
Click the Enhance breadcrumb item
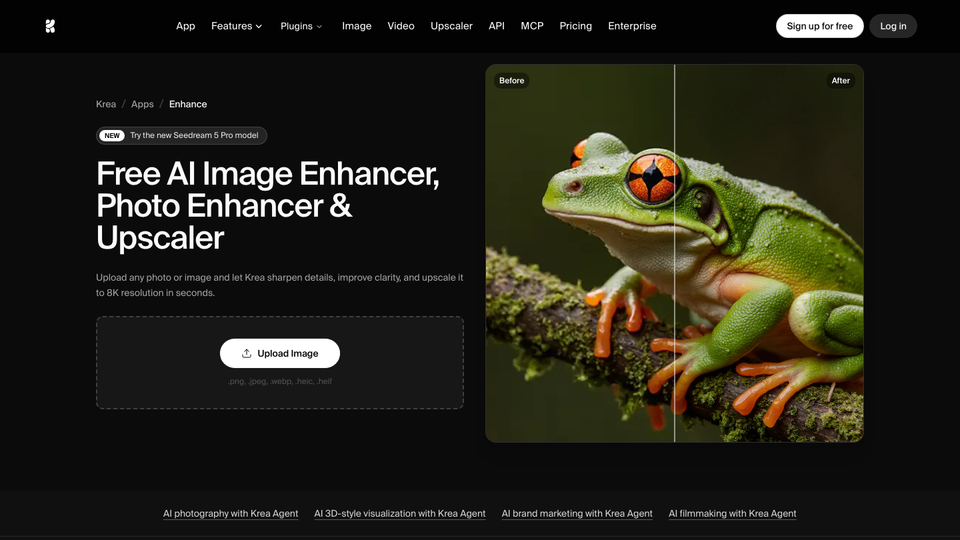[x=188, y=104]
